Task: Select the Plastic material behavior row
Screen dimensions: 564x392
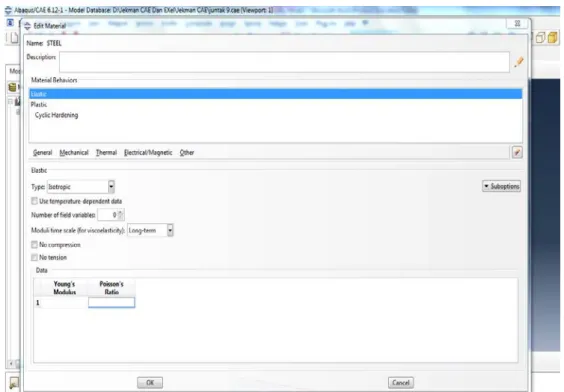Action: coord(276,105)
